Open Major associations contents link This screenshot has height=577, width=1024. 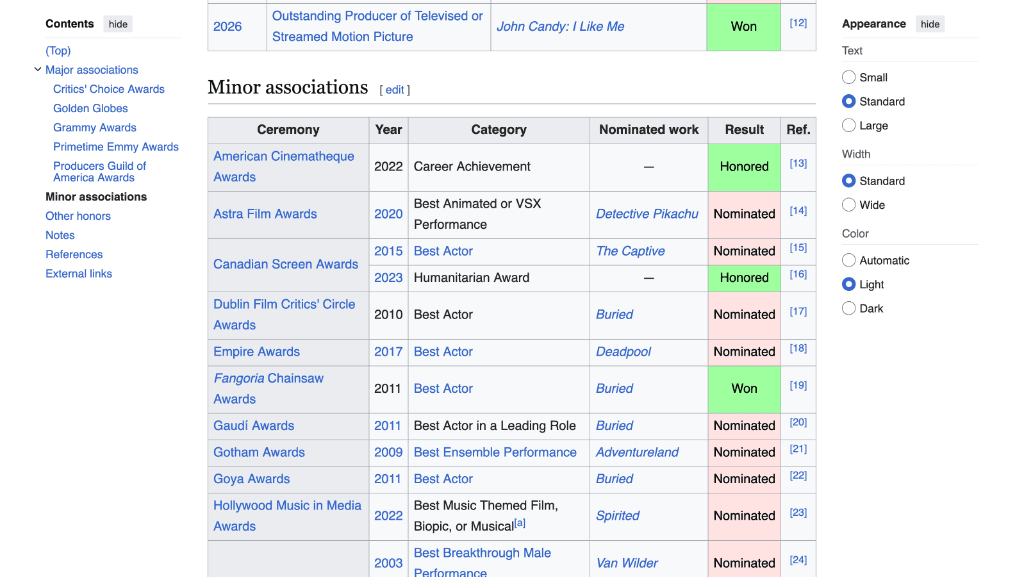[91, 70]
